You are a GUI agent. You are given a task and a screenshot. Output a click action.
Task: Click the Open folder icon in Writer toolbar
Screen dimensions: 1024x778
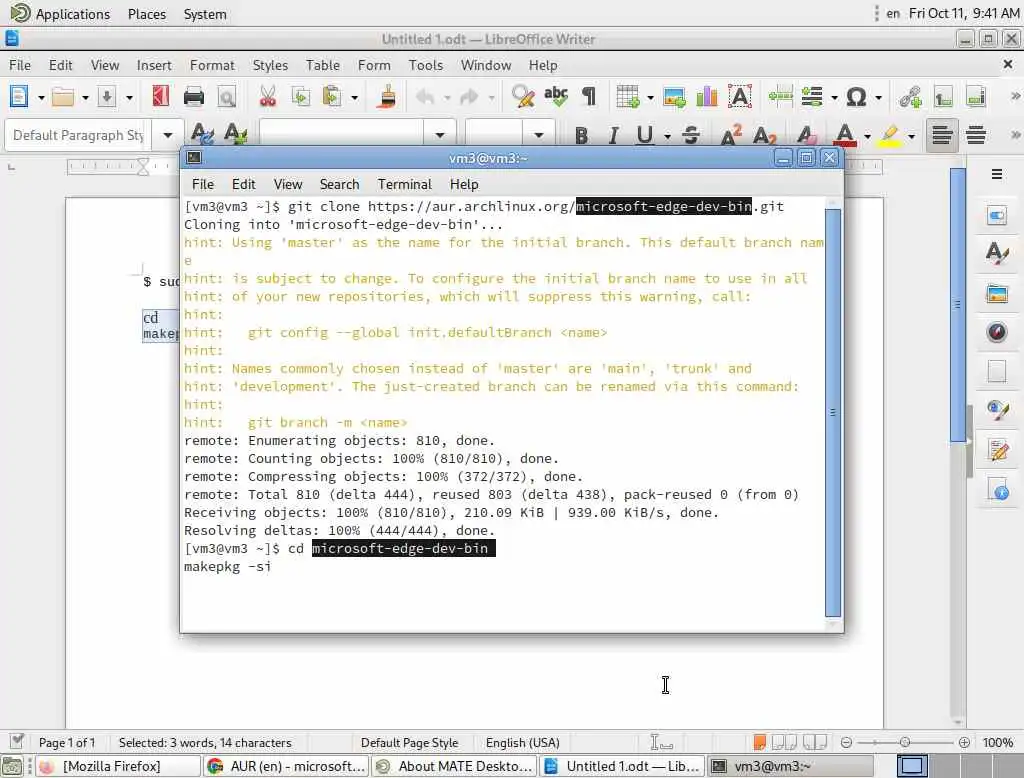[x=63, y=97]
